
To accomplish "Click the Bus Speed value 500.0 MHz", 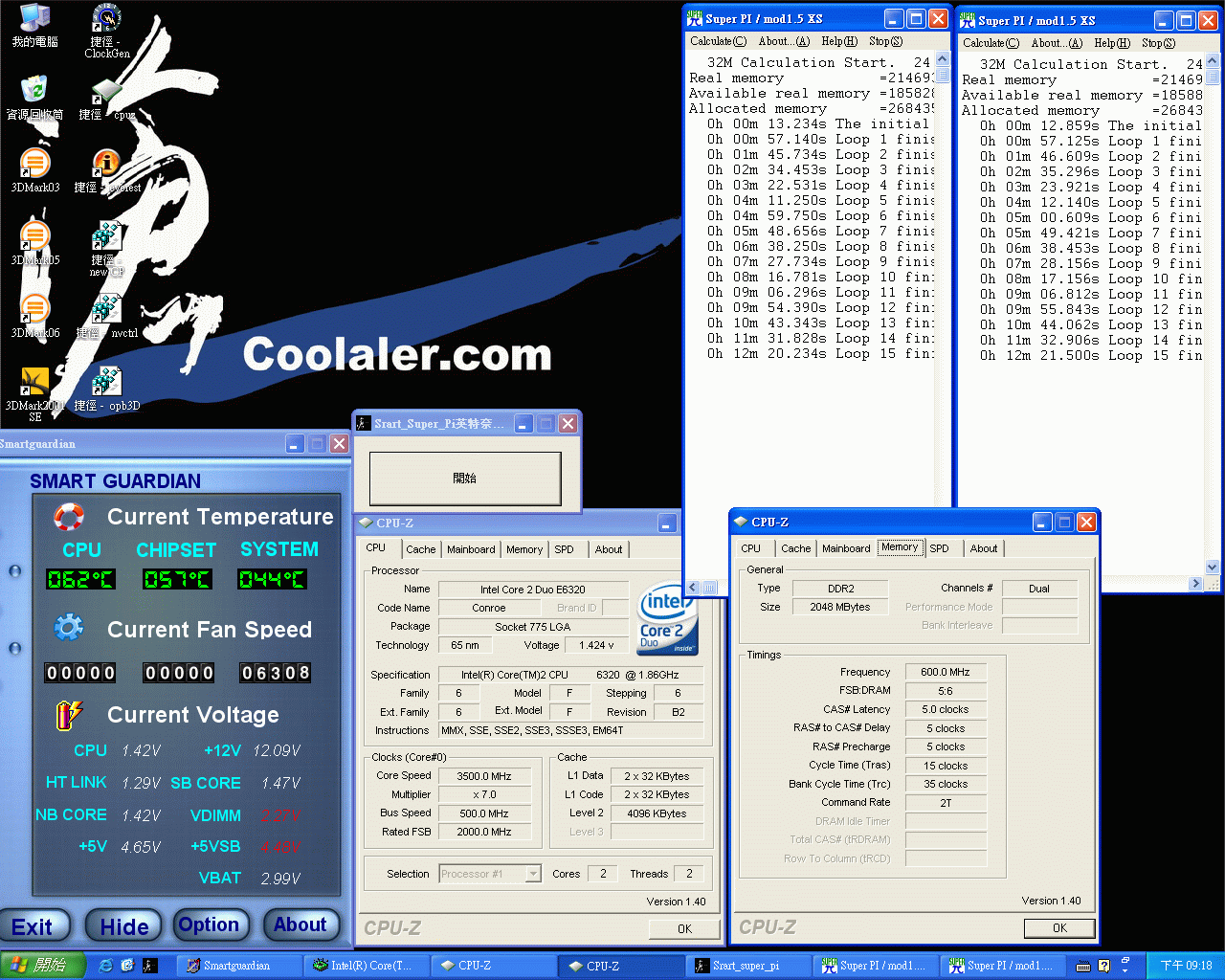I will tap(484, 813).
